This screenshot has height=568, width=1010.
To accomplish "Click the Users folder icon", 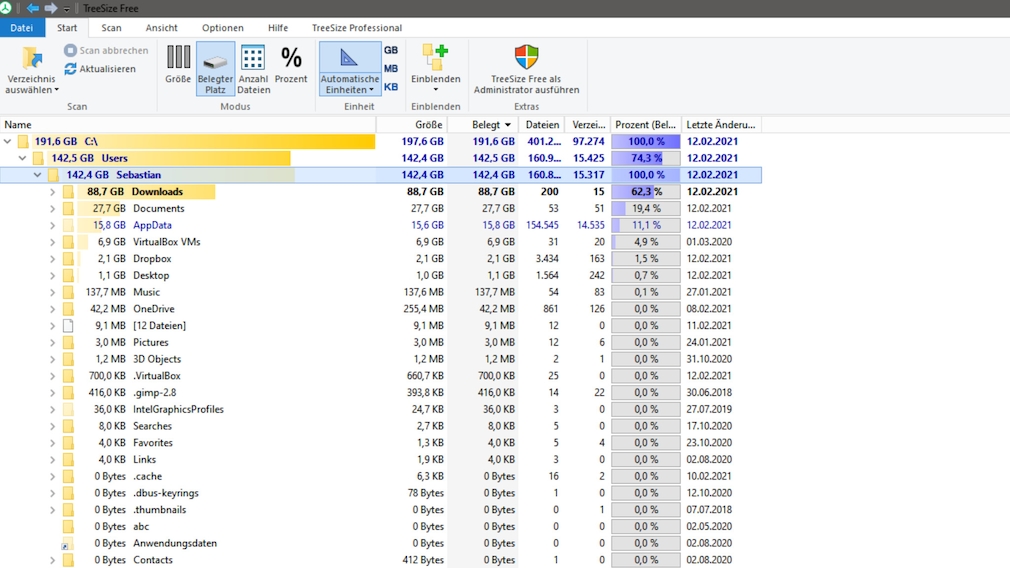I will [x=39, y=158].
